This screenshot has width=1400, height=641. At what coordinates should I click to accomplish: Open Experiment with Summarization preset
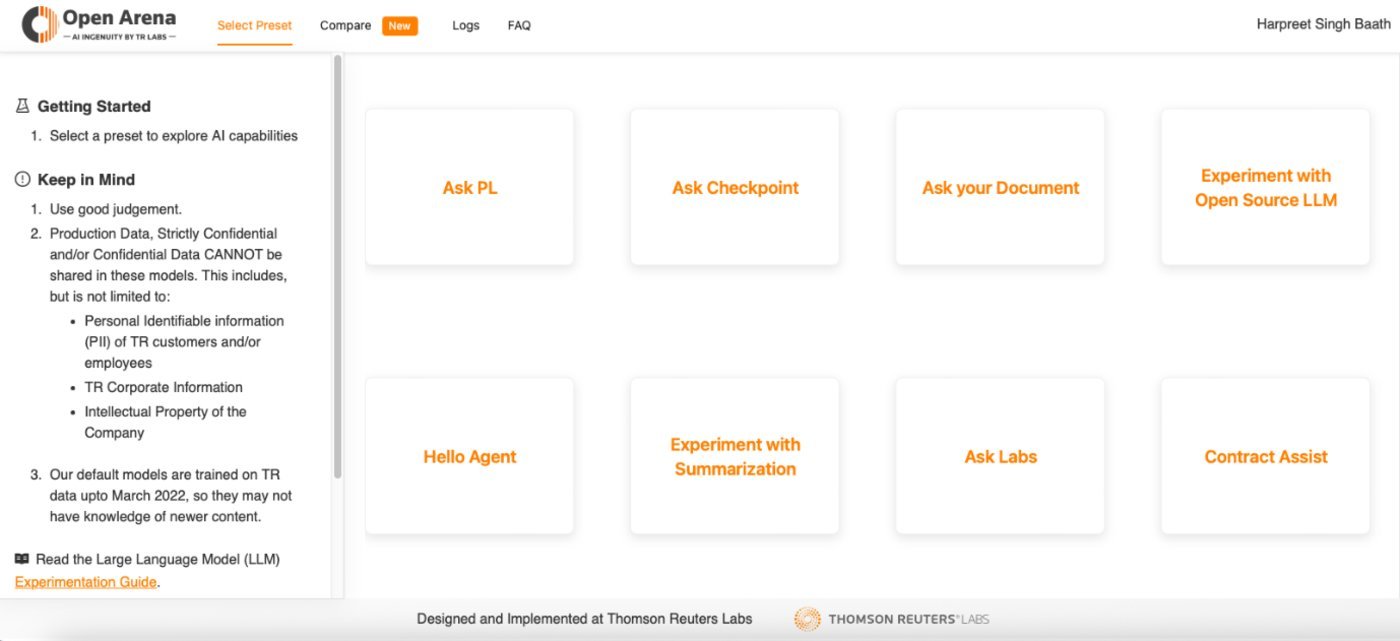[735, 456]
